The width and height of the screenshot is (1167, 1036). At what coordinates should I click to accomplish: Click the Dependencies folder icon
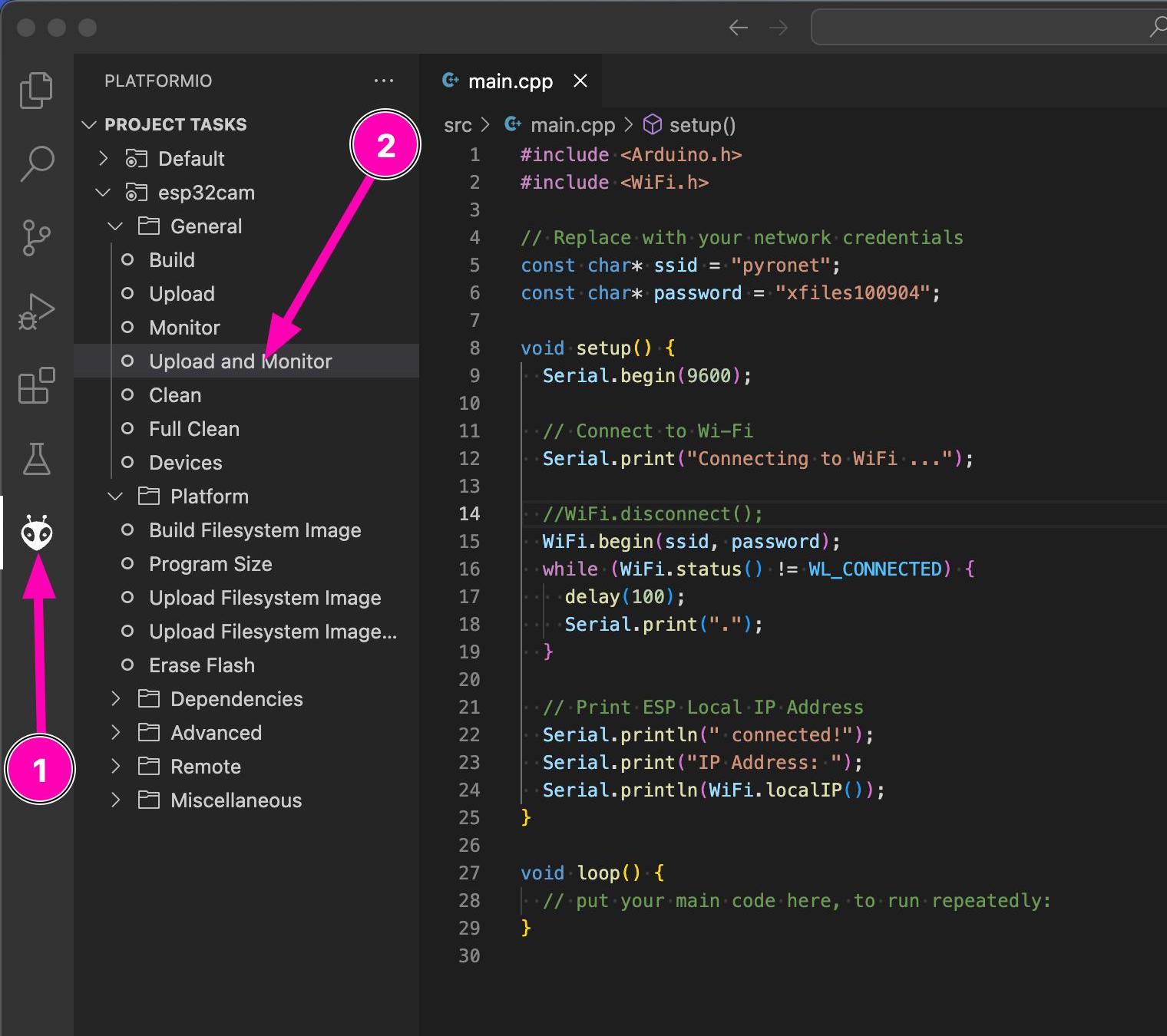pyautogui.click(x=148, y=699)
